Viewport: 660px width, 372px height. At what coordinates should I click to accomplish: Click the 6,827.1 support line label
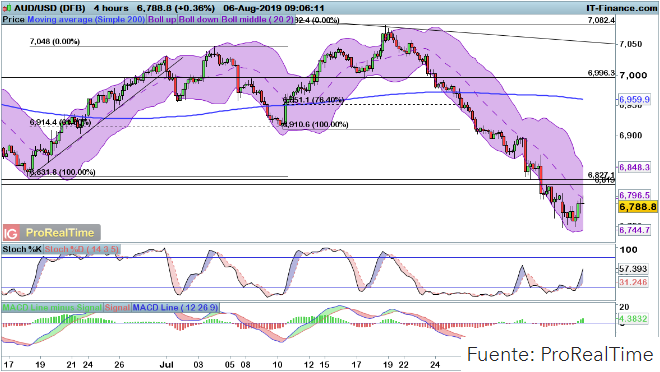(x=601, y=175)
